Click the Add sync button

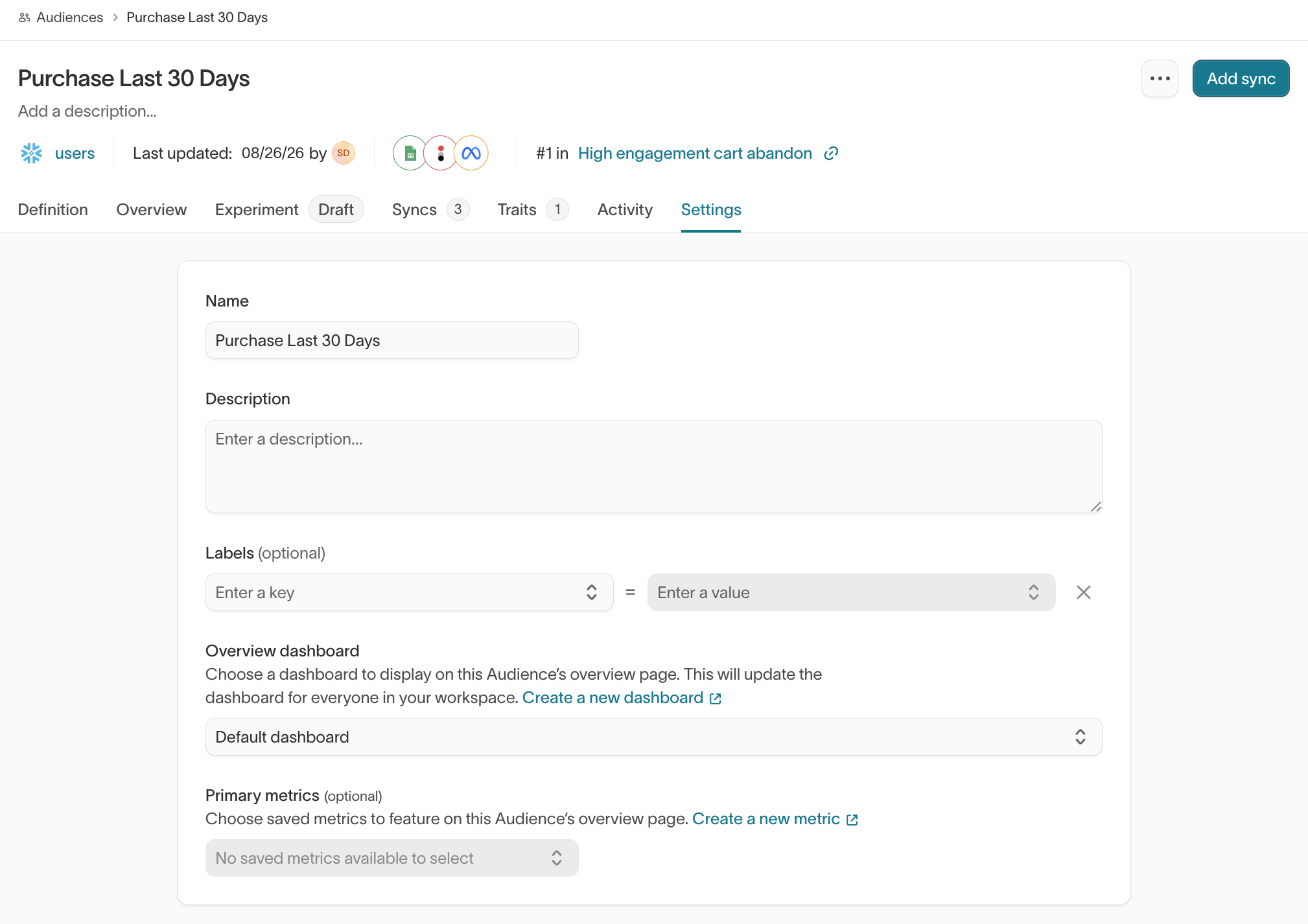pos(1241,78)
